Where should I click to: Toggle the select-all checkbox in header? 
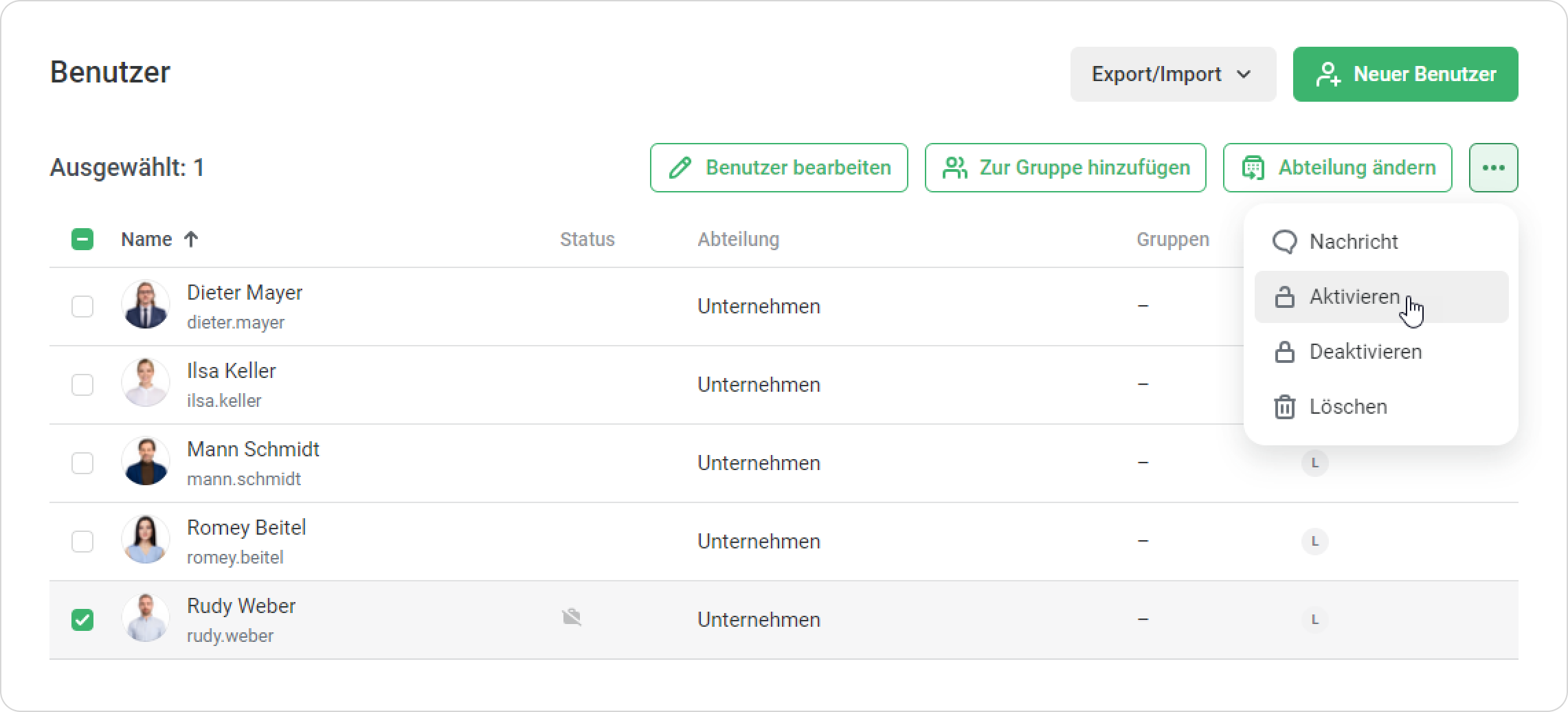tap(82, 239)
